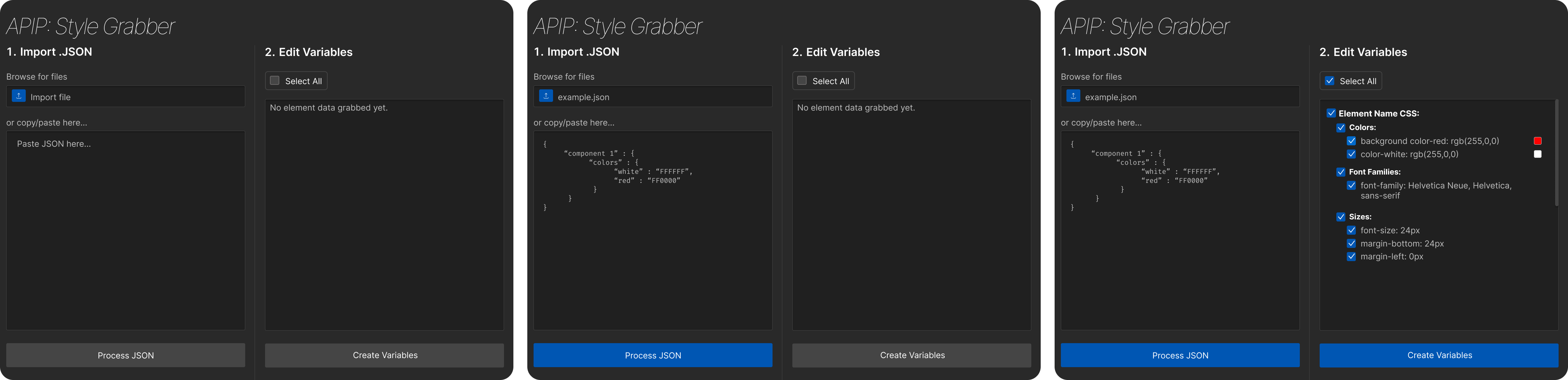Click the "Import file" browse field
Viewport: 1568px width, 380px height.
[x=125, y=97]
